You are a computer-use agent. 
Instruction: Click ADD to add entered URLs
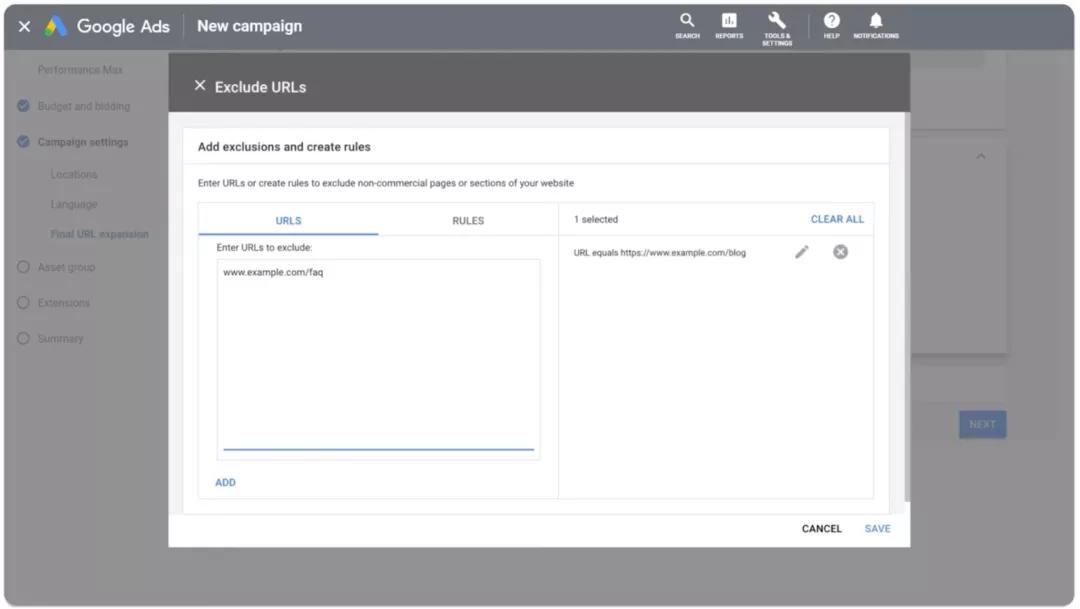225,482
